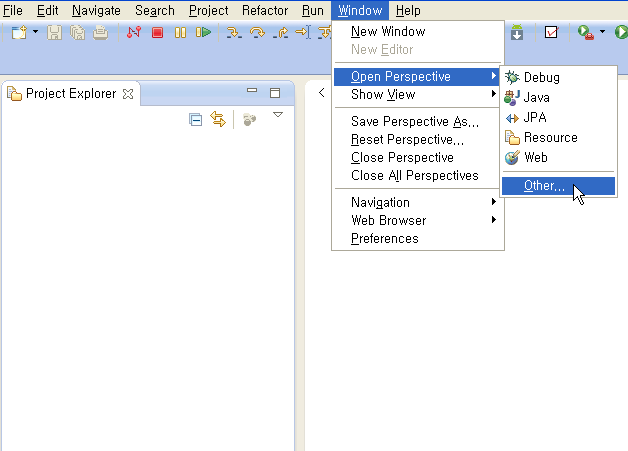Select the Project Explorer tab
The height and width of the screenshot is (451, 628).
click(x=70, y=94)
